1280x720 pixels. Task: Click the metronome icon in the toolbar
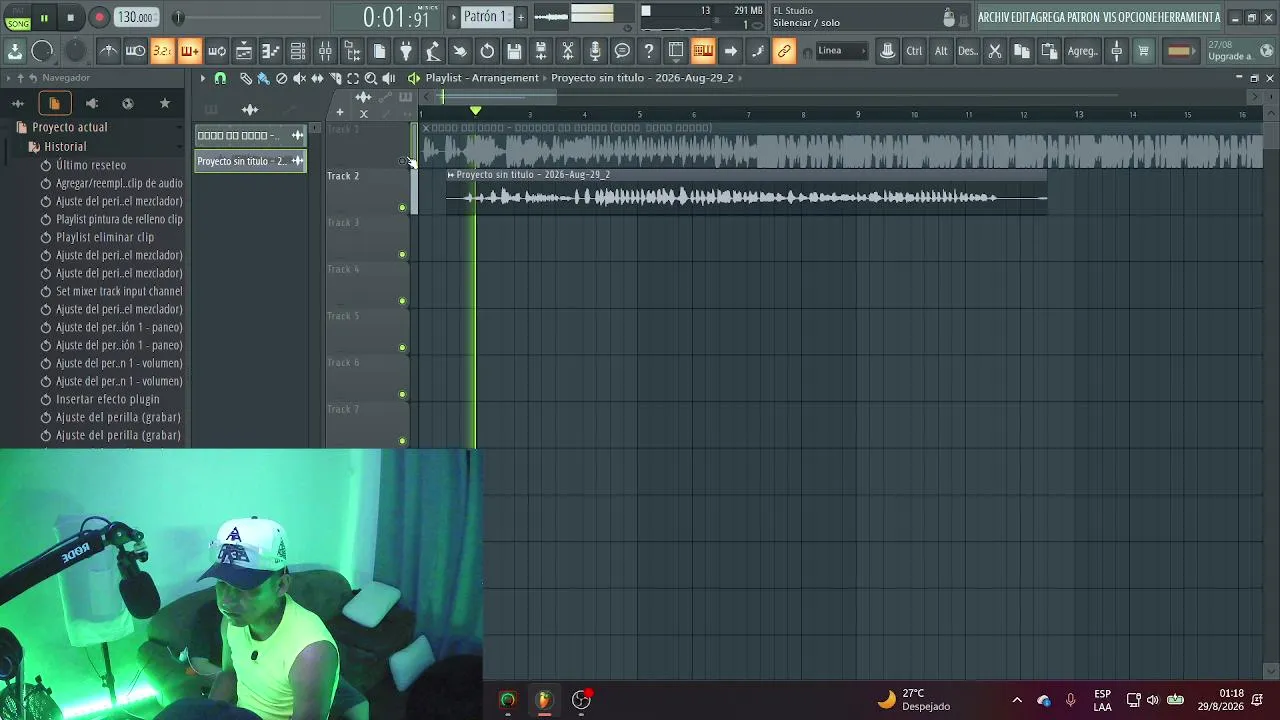[x=108, y=51]
